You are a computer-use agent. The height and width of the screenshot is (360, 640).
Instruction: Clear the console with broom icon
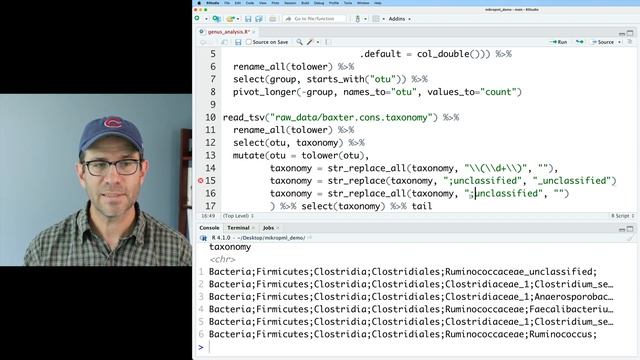pyautogui.click(x=630, y=238)
